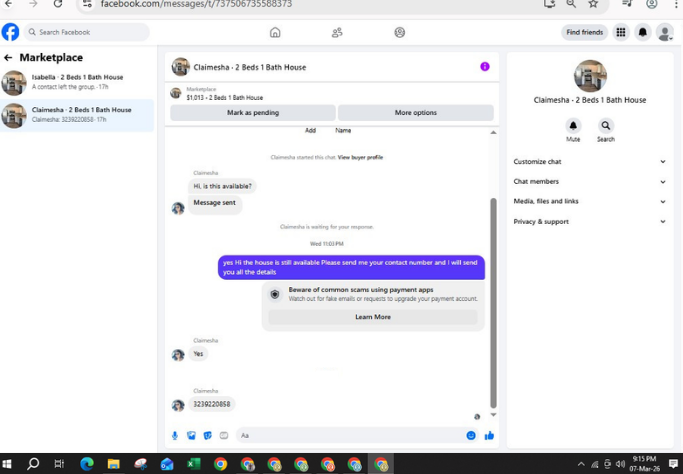Click the taskbar volume icon
This screenshot has width=683, height=474.
tap(621, 464)
